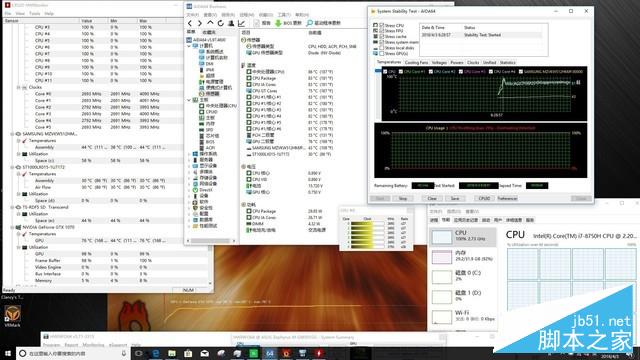Viewport: 640px width, 360px height.
Task: Click Max column header in HWMonitor
Action: pyautogui.click(x=151, y=20)
